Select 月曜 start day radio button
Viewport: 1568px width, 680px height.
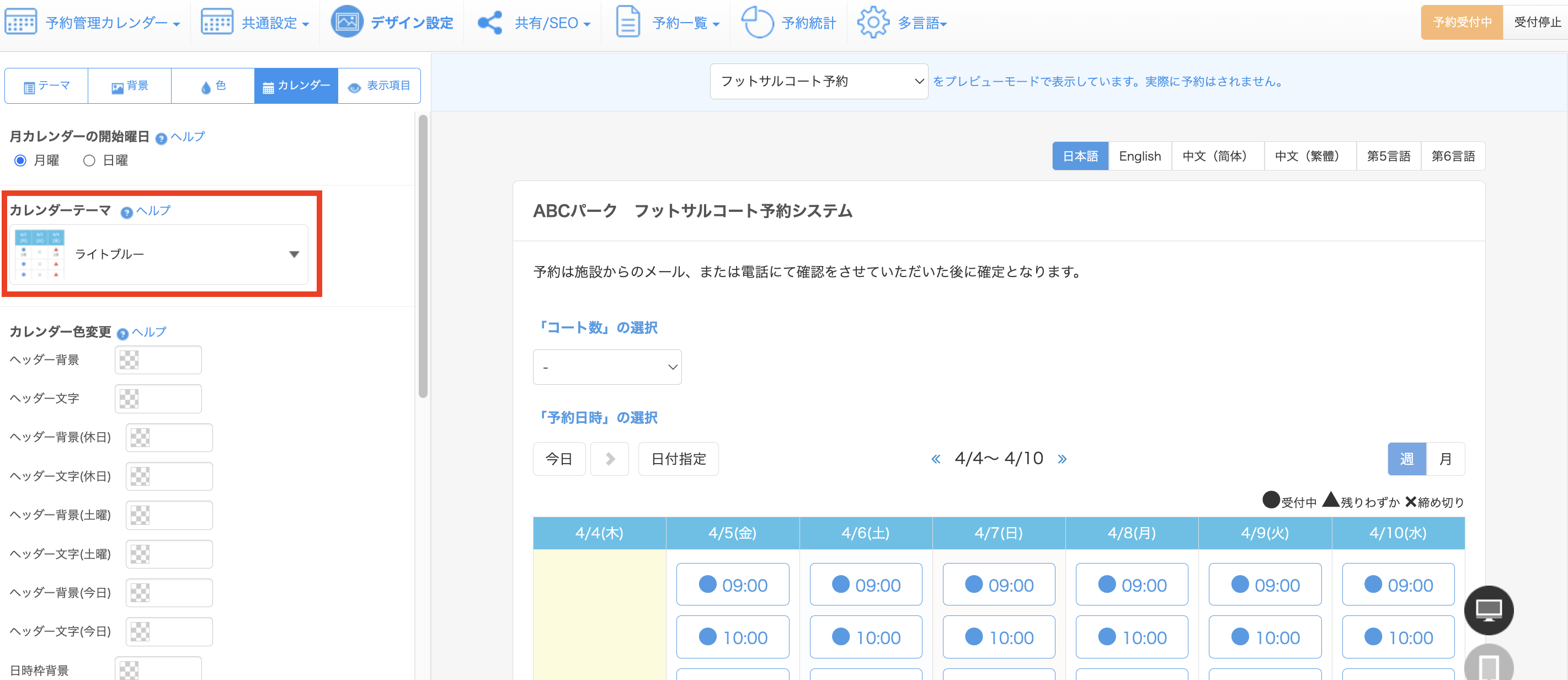[x=21, y=161]
